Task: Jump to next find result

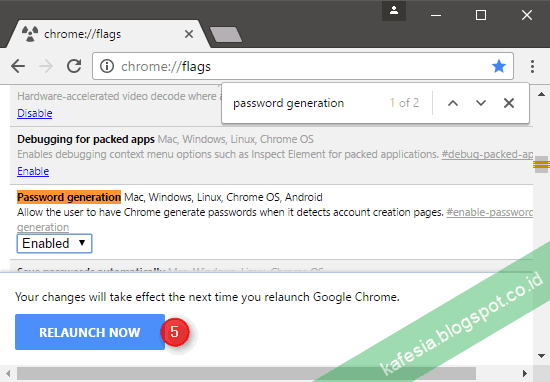Action: [481, 103]
